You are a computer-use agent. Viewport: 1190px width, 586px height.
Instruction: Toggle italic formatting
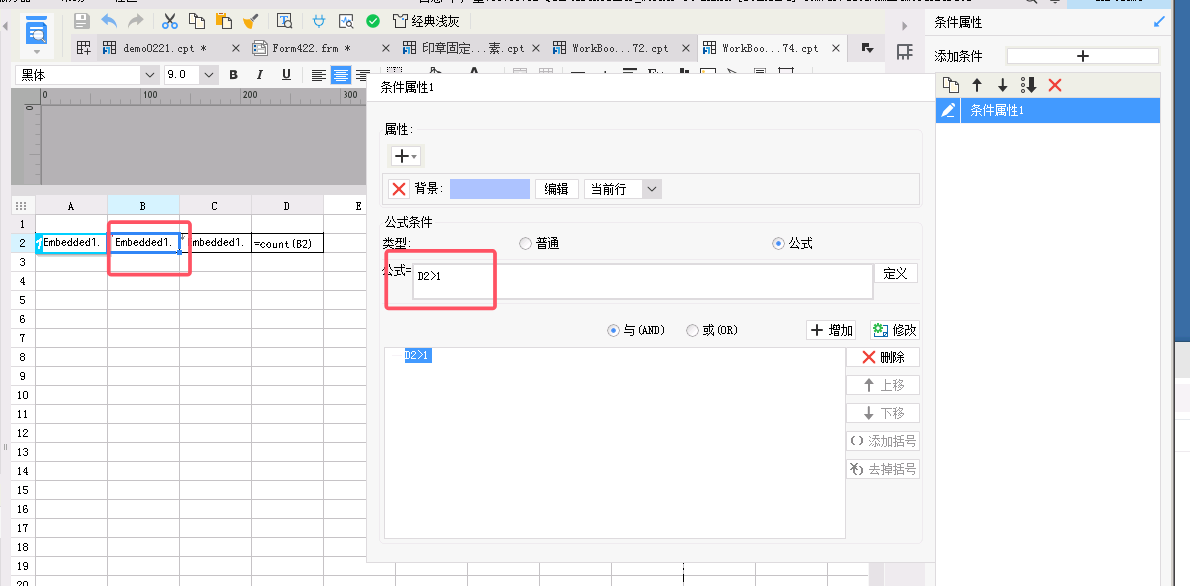[x=260, y=74]
